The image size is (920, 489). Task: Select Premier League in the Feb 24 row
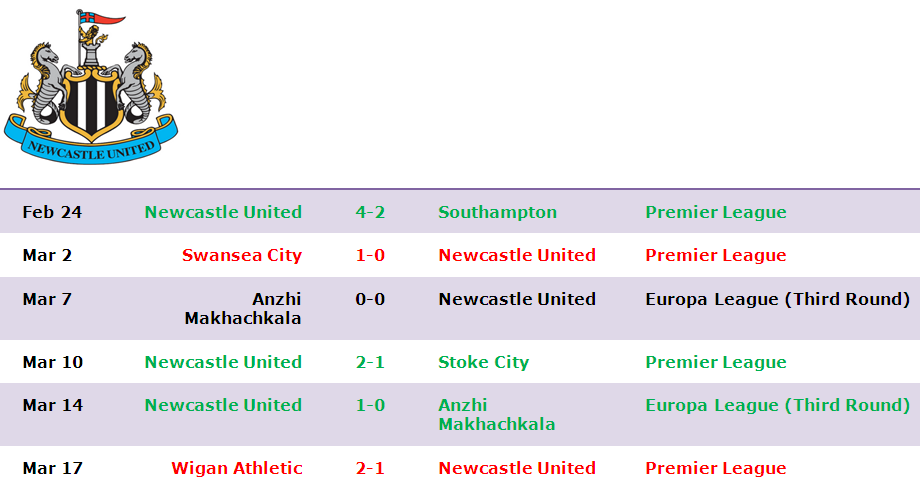pyautogui.click(x=716, y=212)
